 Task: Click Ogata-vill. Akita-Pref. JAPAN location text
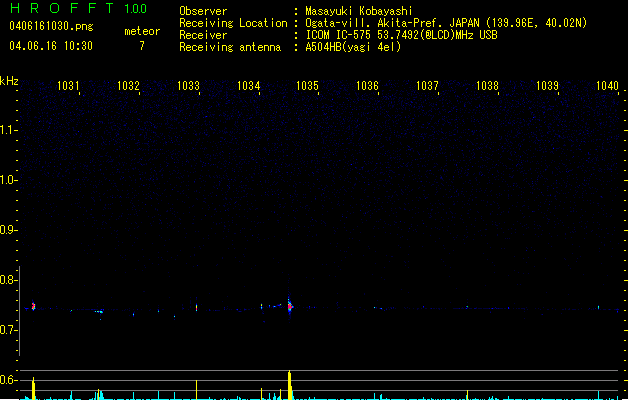pyautogui.click(x=446, y=23)
